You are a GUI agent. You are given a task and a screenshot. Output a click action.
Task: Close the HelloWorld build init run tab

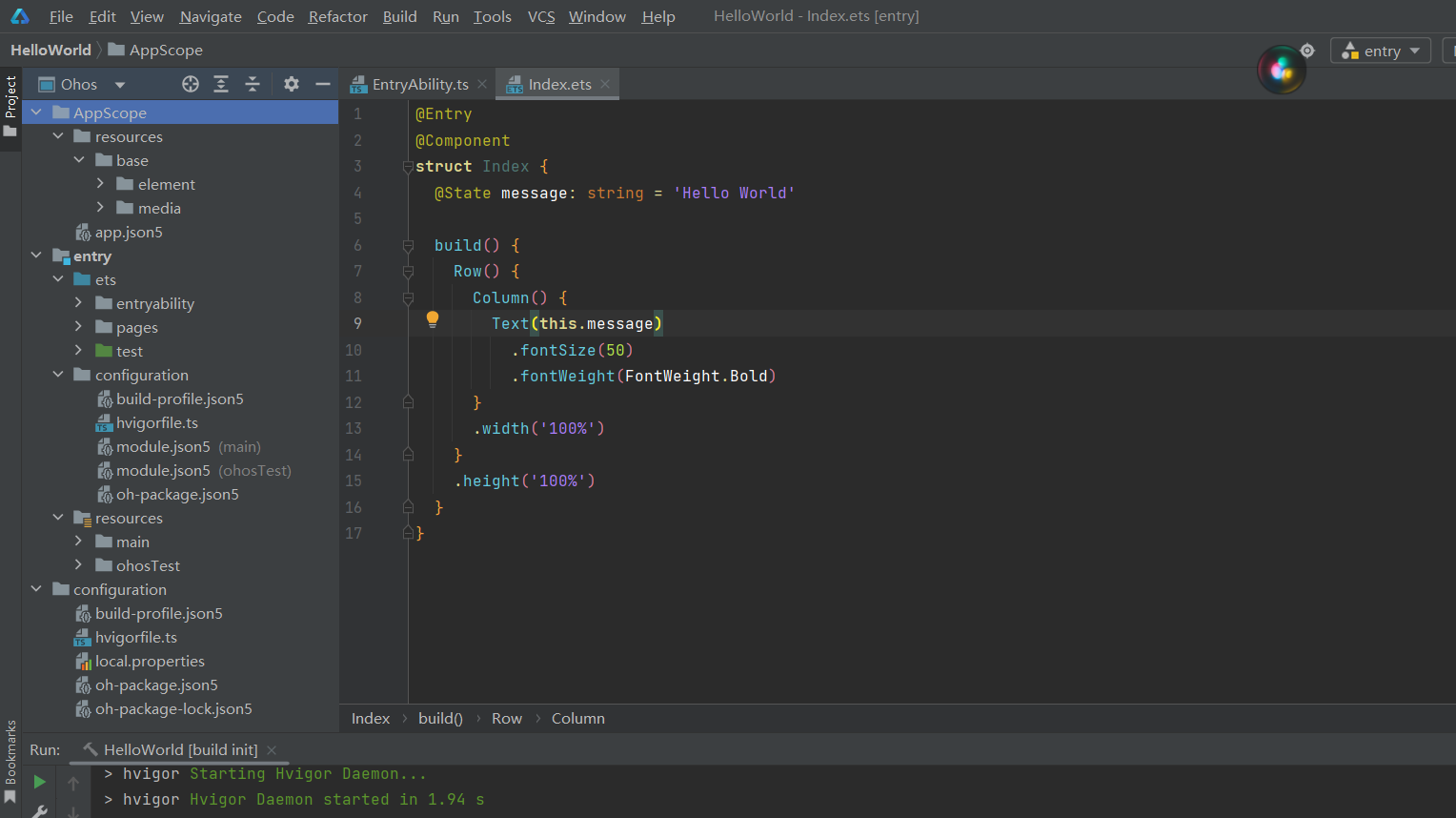click(x=272, y=749)
